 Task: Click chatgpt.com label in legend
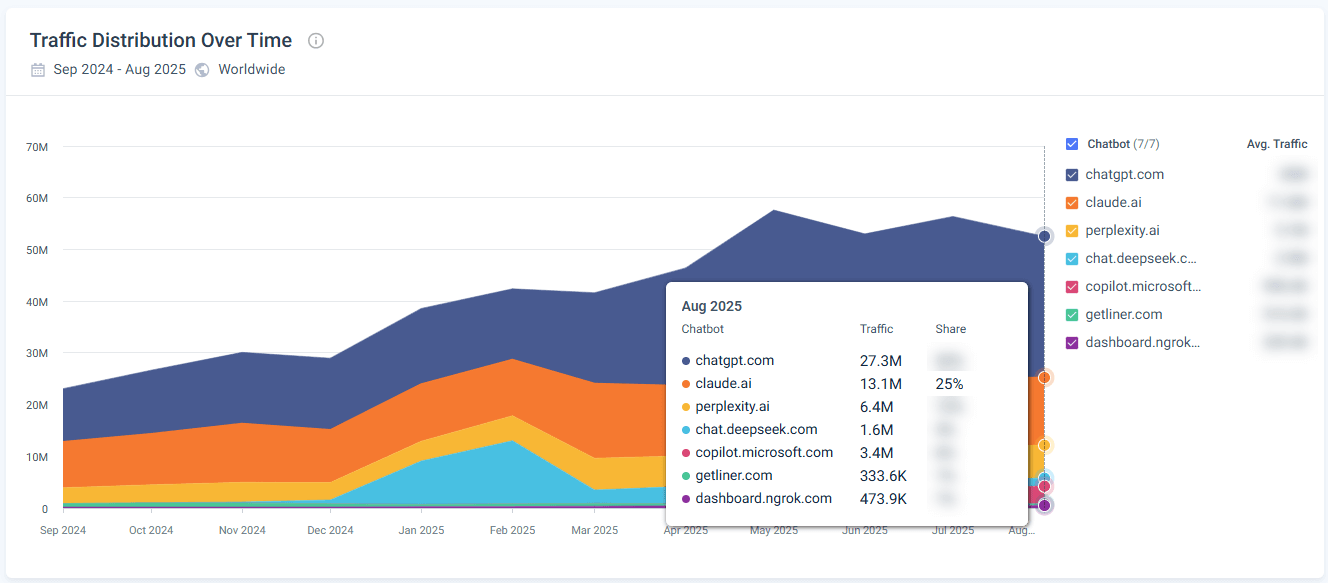1125,175
